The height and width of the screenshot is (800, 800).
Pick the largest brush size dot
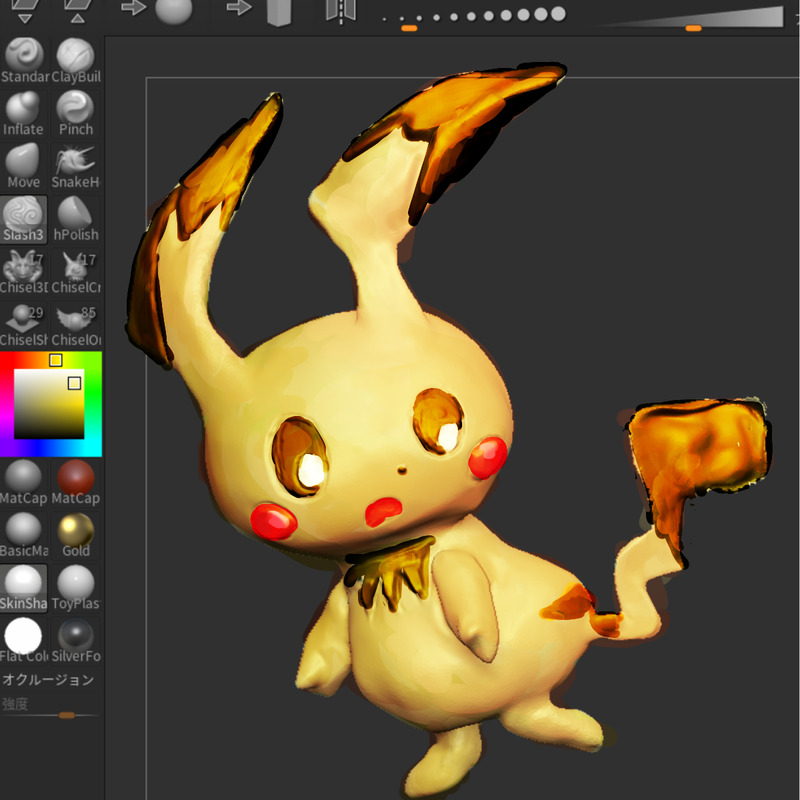point(558,14)
